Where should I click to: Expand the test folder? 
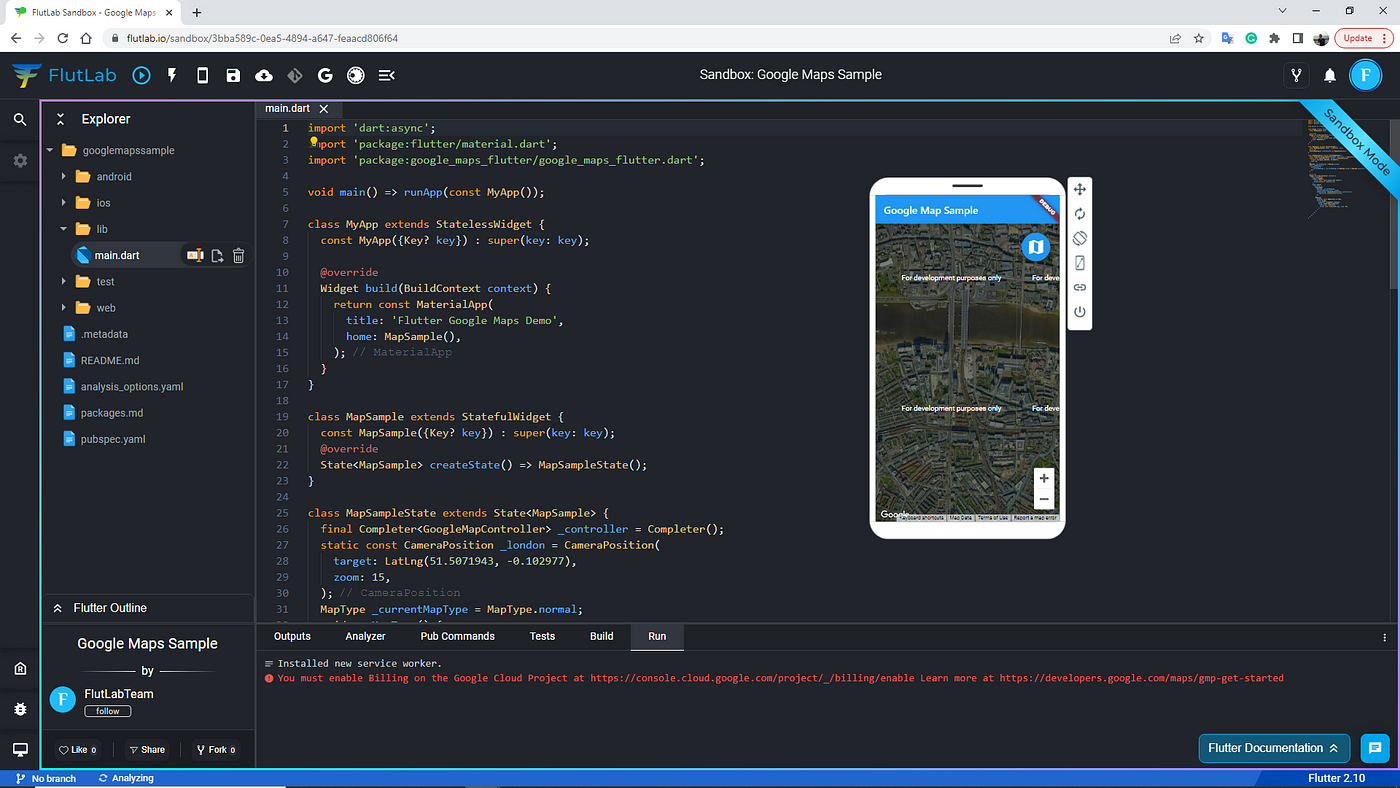pos(63,282)
